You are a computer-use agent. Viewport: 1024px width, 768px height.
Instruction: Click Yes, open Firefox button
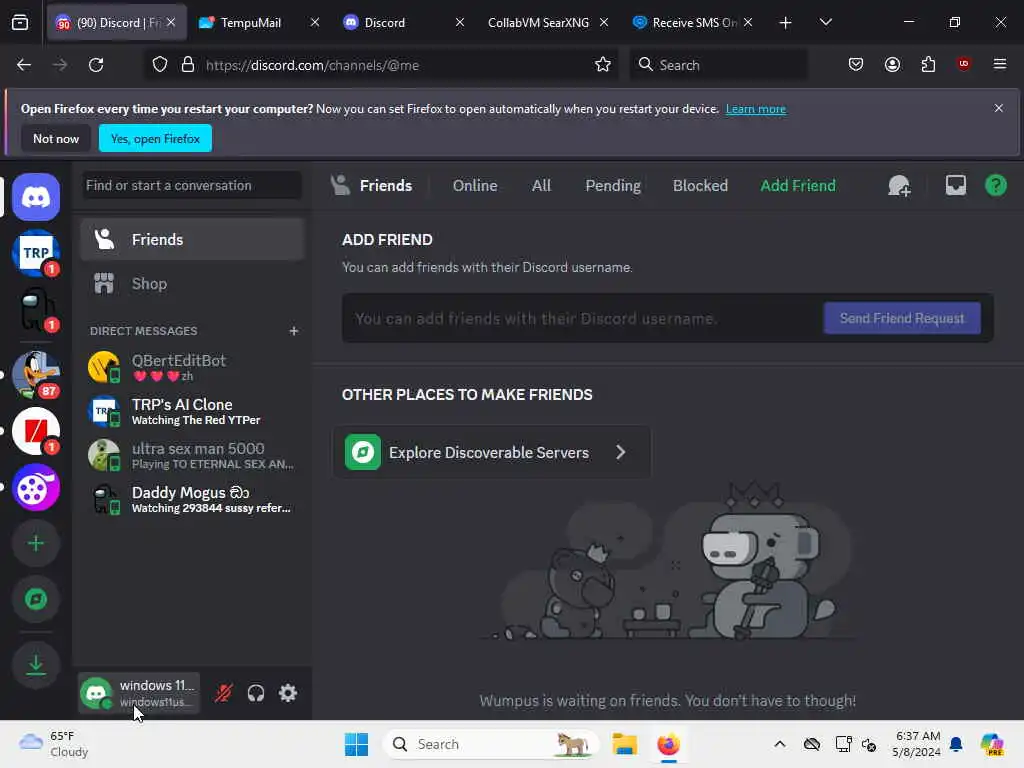click(x=155, y=138)
